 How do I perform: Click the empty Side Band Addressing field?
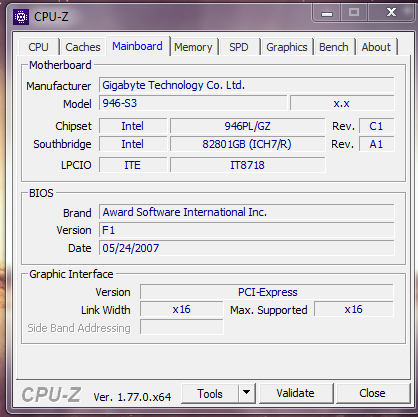(x=182, y=327)
